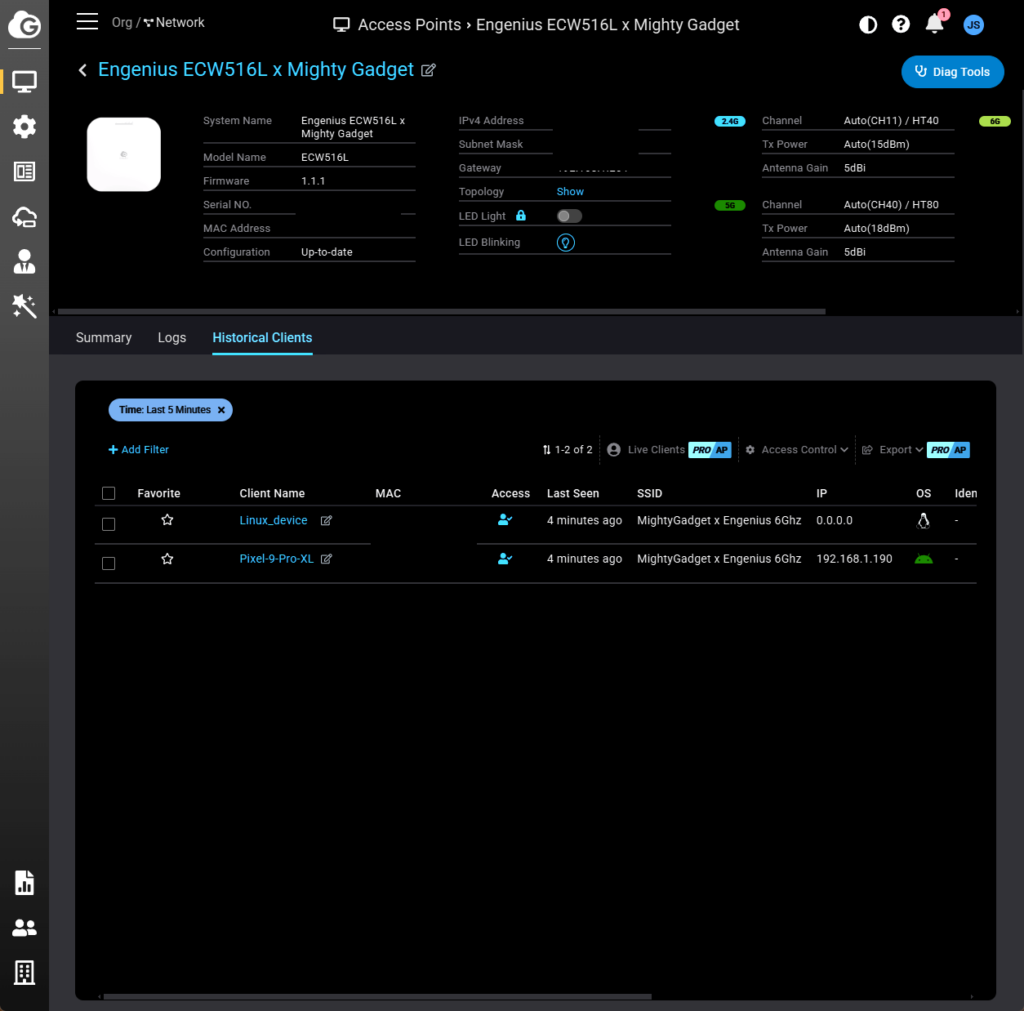1024x1011 pixels.
Task: Open the help question mark icon
Action: coord(901,25)
